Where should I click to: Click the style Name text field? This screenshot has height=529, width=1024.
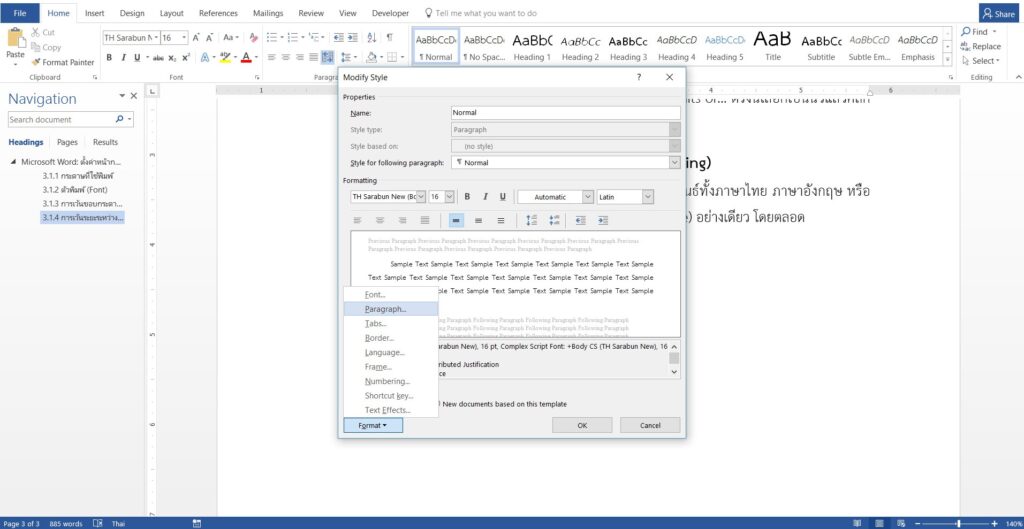tap(565, 113)
